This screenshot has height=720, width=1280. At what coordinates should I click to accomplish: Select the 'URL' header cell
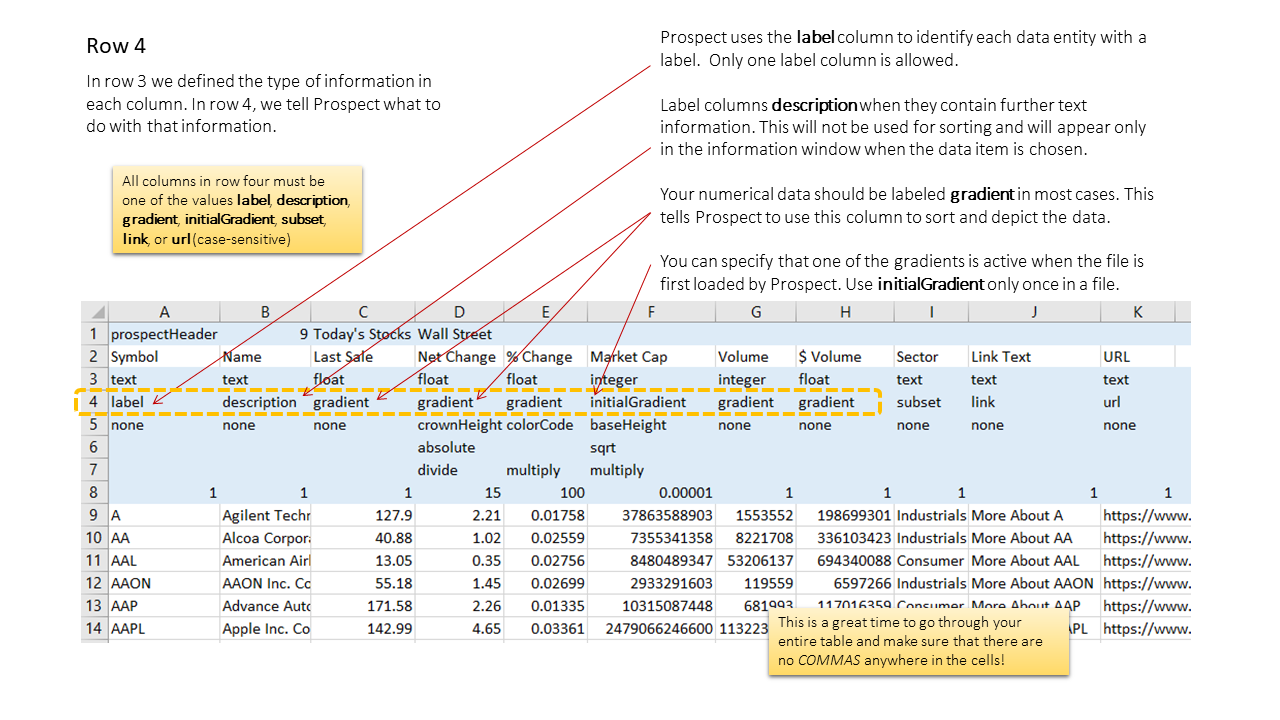(x=1138, y=357)
